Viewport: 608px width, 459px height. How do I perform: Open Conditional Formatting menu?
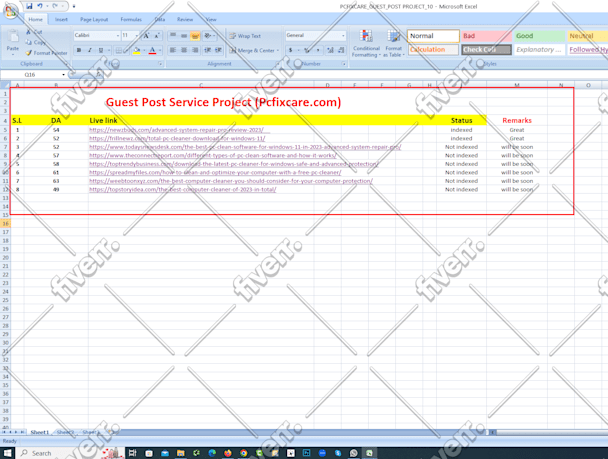pos(366,43)
